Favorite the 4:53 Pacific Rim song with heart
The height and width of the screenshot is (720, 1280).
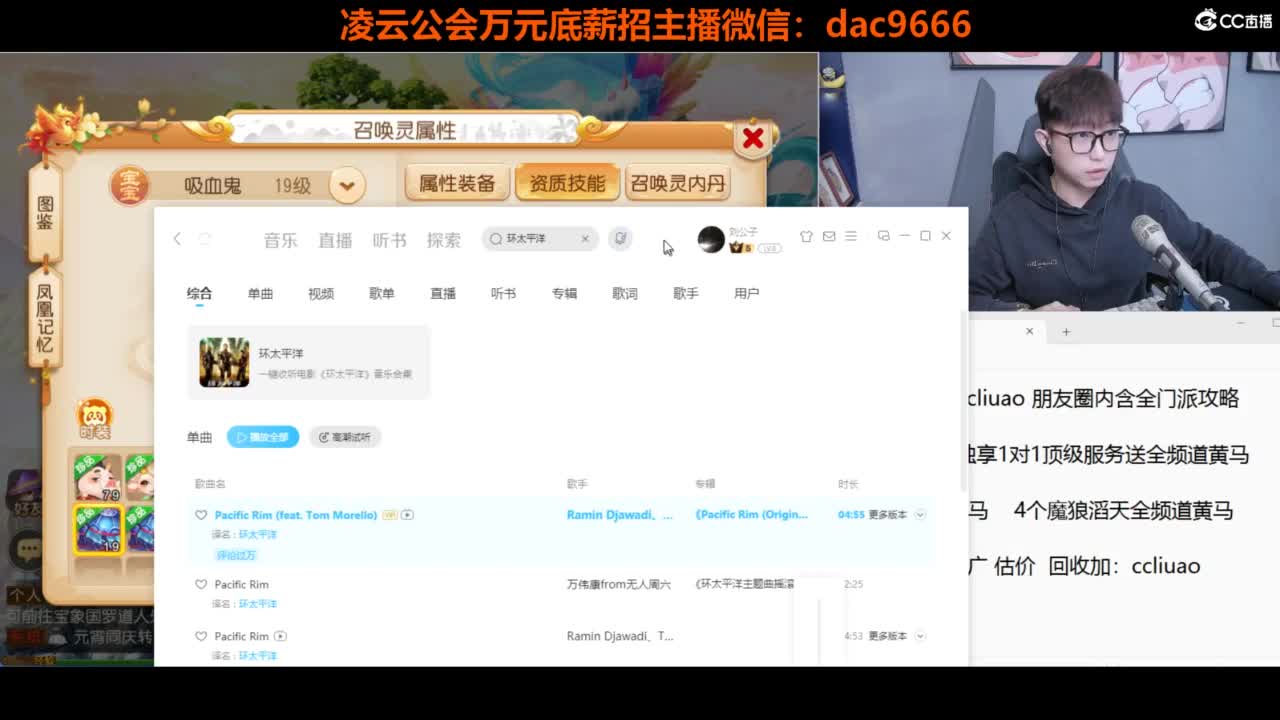coord(201,636)
